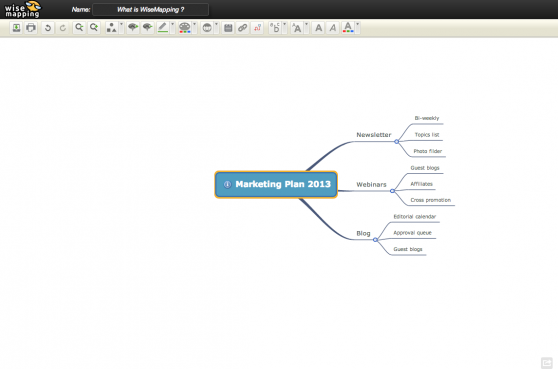Select the Photo filder subtopic
This screenshot has height=369, width=558.
427,151
